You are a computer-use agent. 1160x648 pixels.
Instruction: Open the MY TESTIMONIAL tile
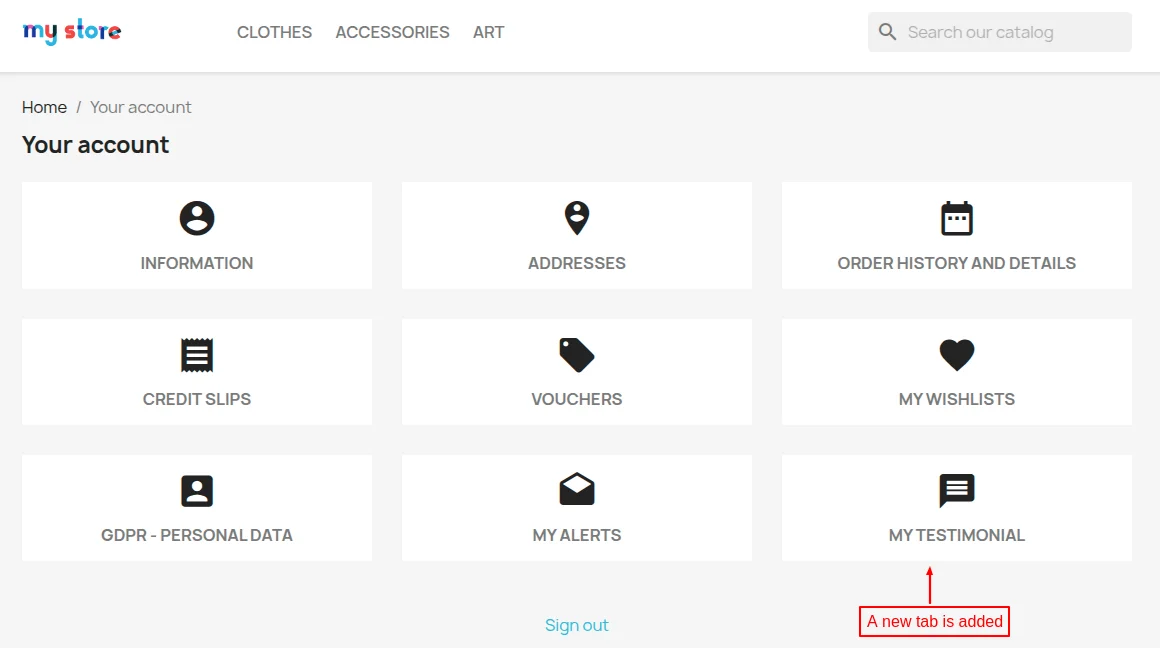pos(956,507)
